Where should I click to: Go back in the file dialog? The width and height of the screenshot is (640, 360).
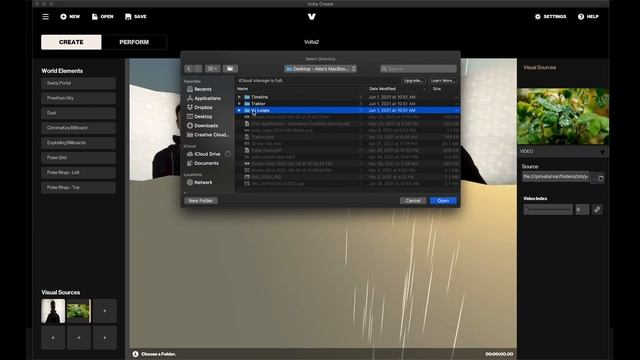tap(189, 69)
